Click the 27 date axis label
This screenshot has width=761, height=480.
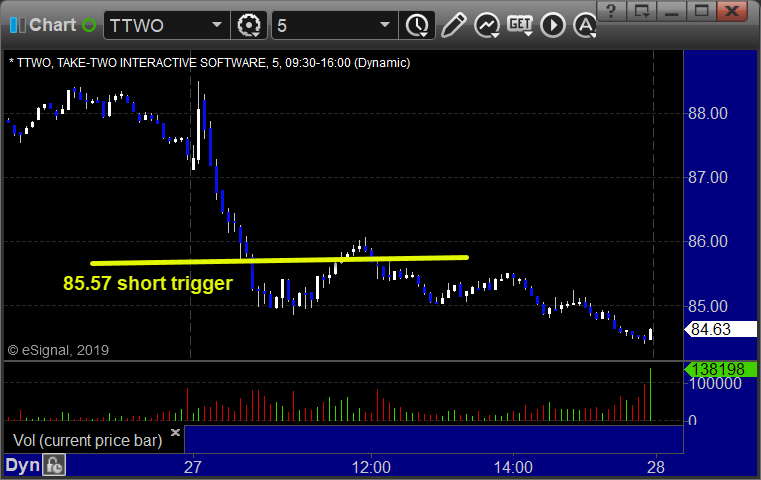tap(193, 467)
